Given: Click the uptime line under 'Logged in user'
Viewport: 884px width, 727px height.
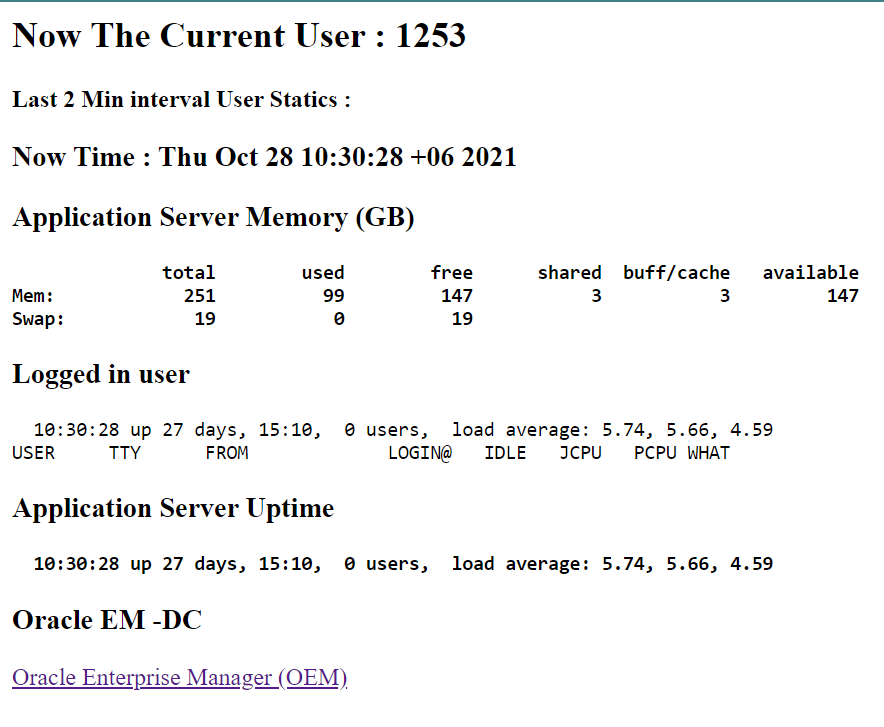Looking at the screenshot, I should point(403,430).
